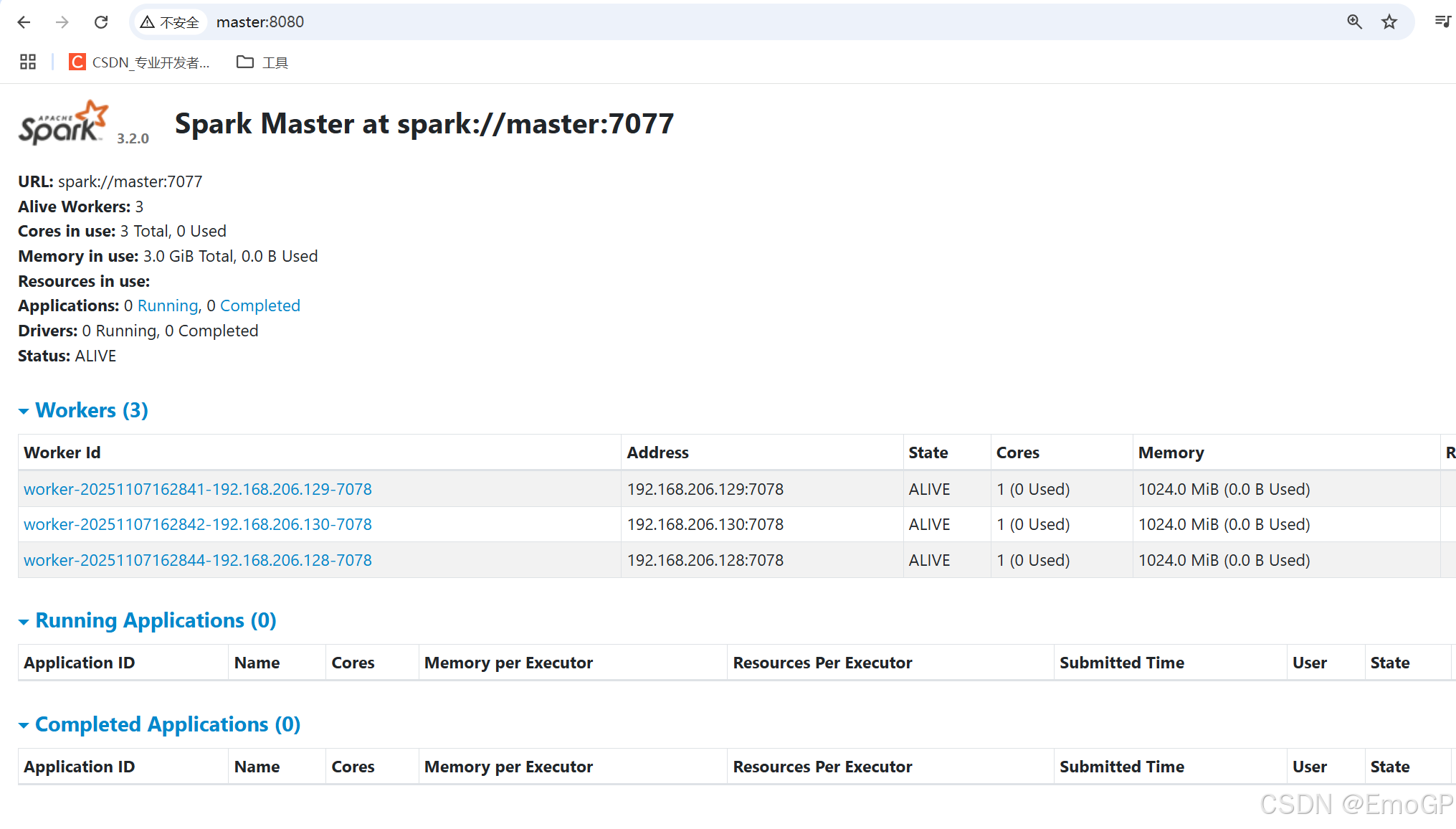This screenshot has width=1456, height=829.
Task: Open the Completed applications link
Action: tap(260, 305)
